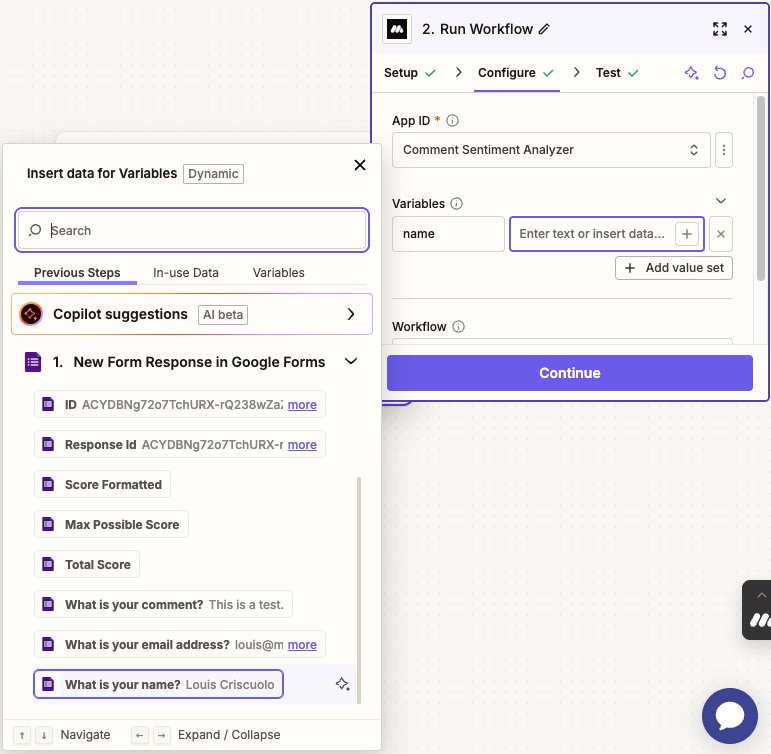Click the undo/revert arrow icon in panel header
Viewport: 771px width, 754px height.
(x=720, y=73)
